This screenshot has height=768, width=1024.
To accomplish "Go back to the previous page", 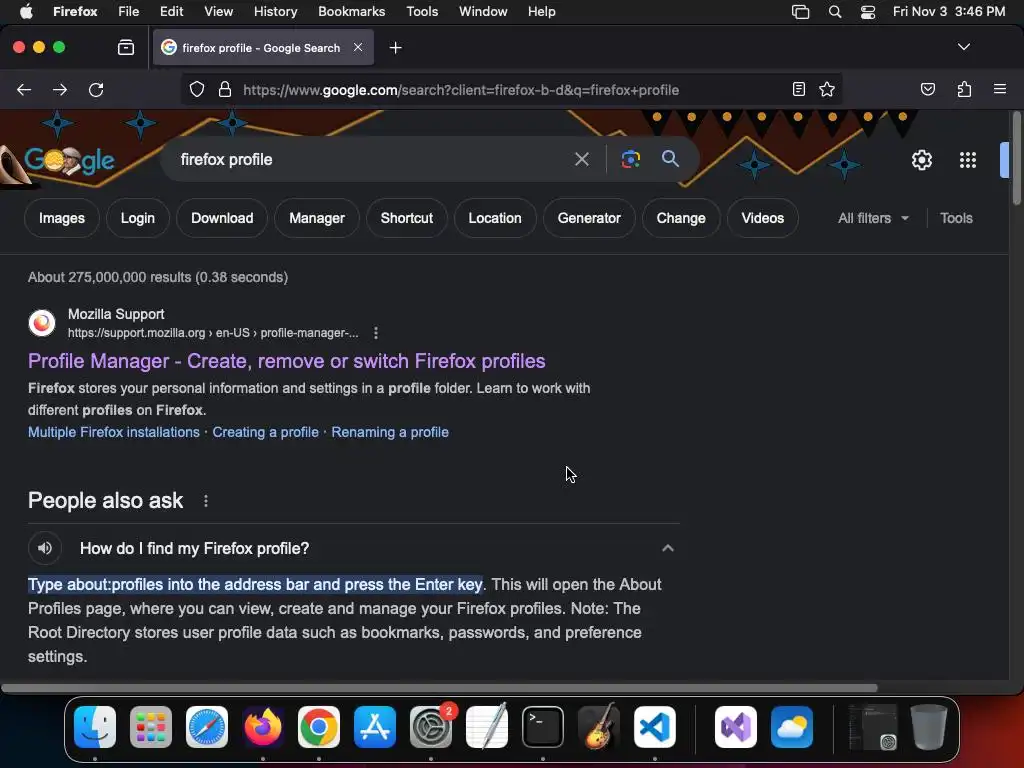I will [24, 89].
